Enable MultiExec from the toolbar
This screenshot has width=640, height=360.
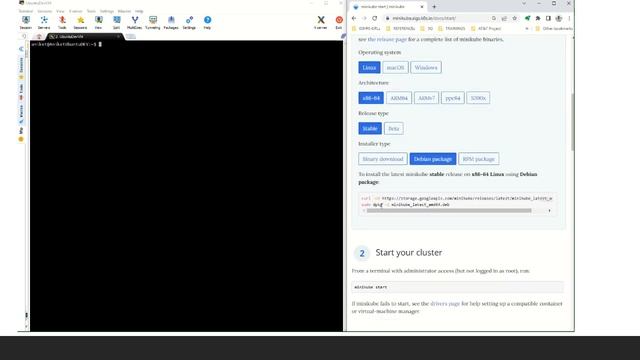coord(135,22)
